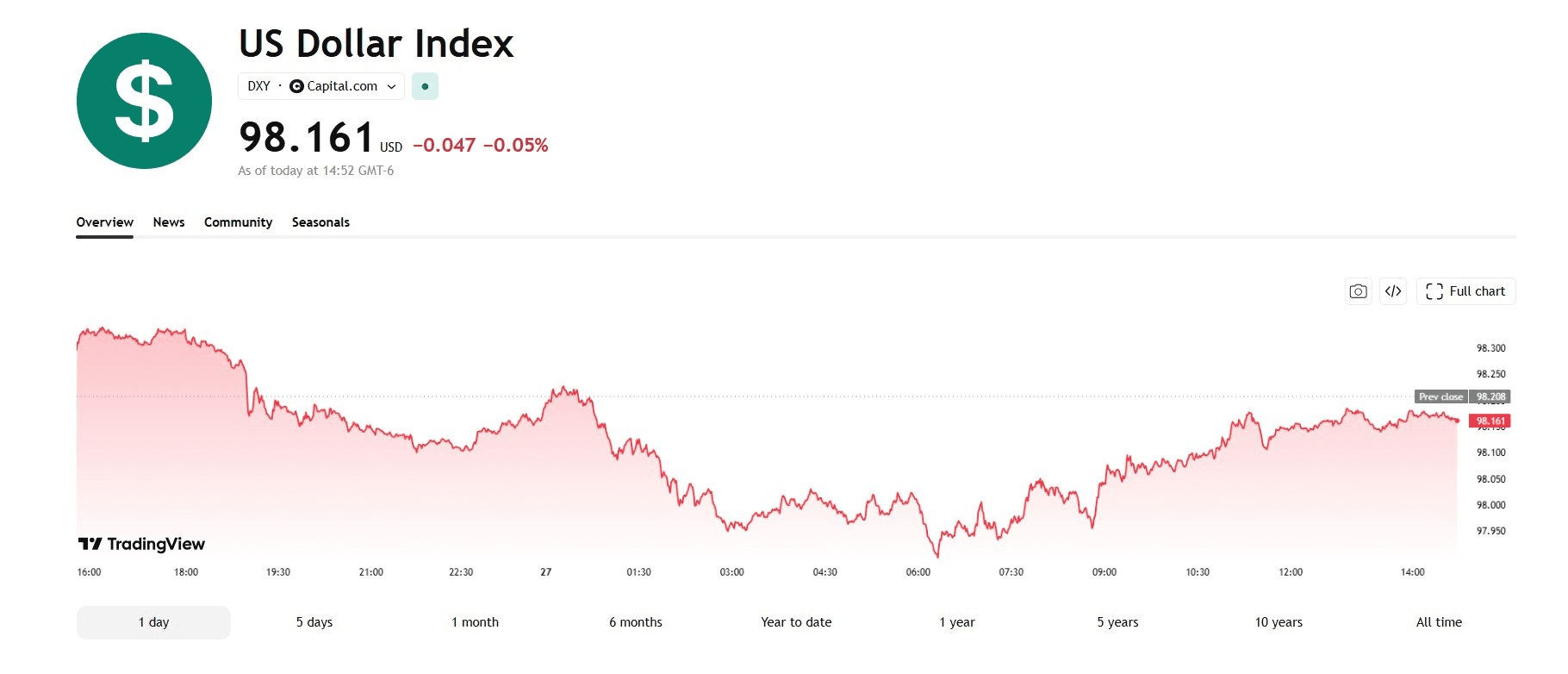The image size is (1568, 674).
Task: Click the green market status dot
Action: pyautogui.click(x=425, y=86)
